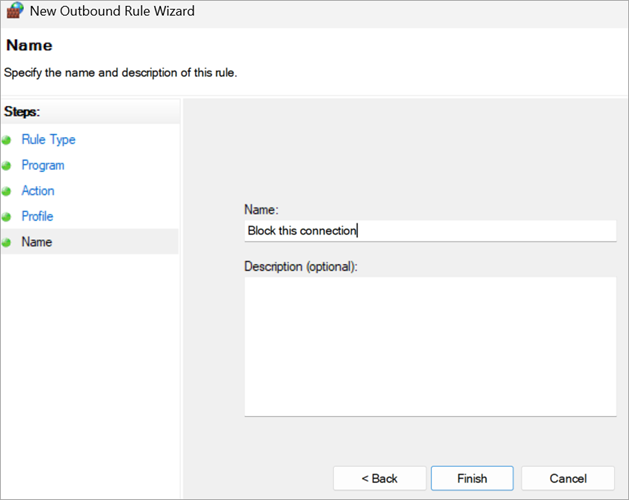The height and width of the screenshot is (500, 629).
Task: Go to the Action step
Action: [x=38, y=191]
